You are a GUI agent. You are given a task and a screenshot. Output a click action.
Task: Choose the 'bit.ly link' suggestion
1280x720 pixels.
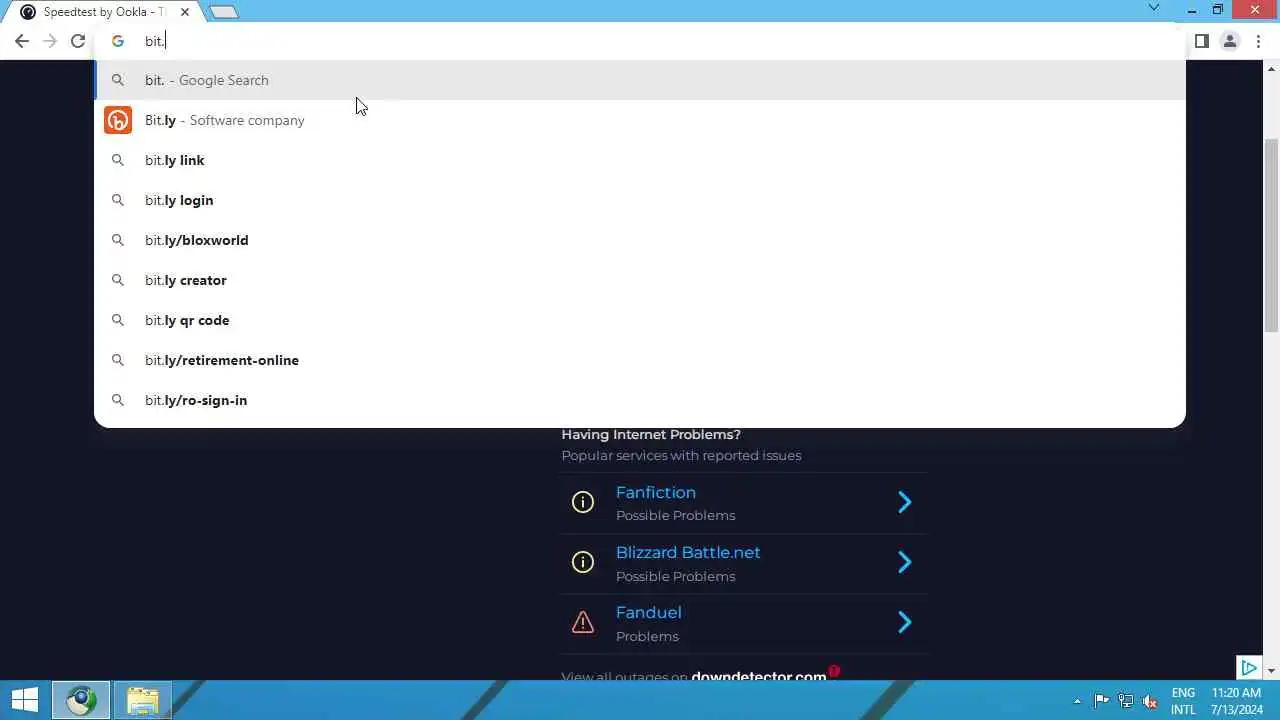(640, 160)
